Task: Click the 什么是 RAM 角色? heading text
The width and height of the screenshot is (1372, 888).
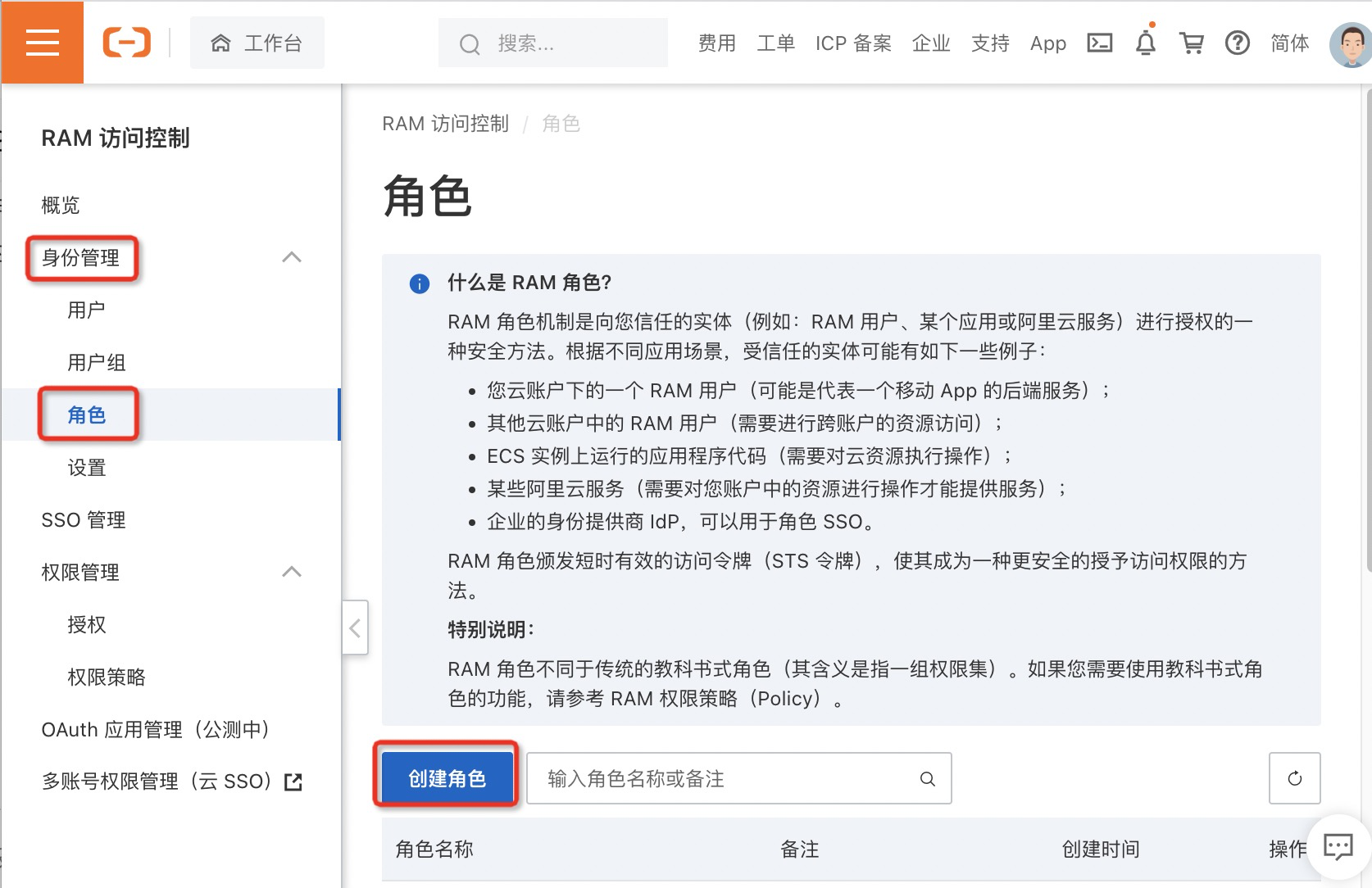Action: tap(529, 283)
